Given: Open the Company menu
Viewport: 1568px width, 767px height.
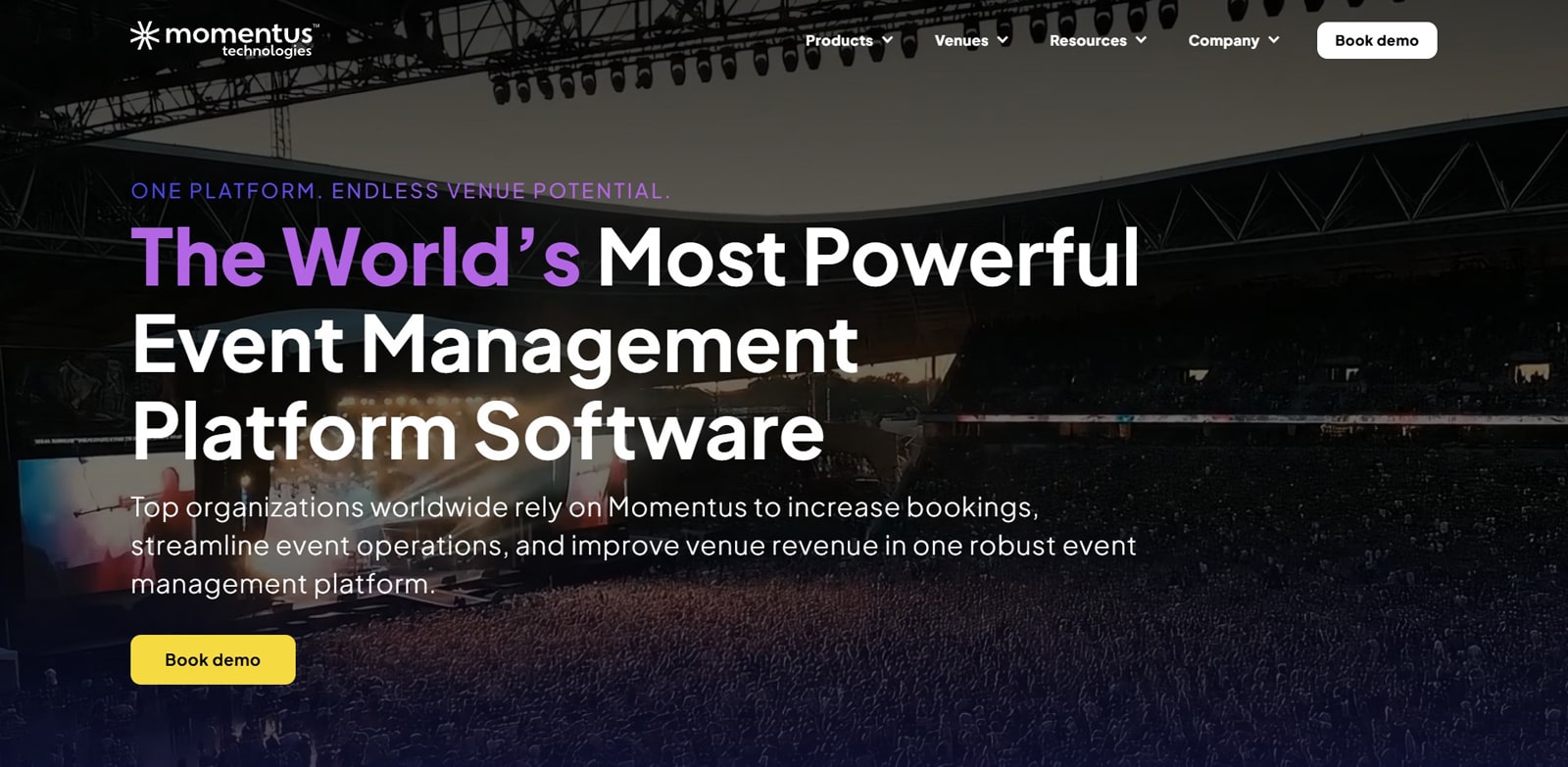Looking at the screenshot, I should 1223,40.
